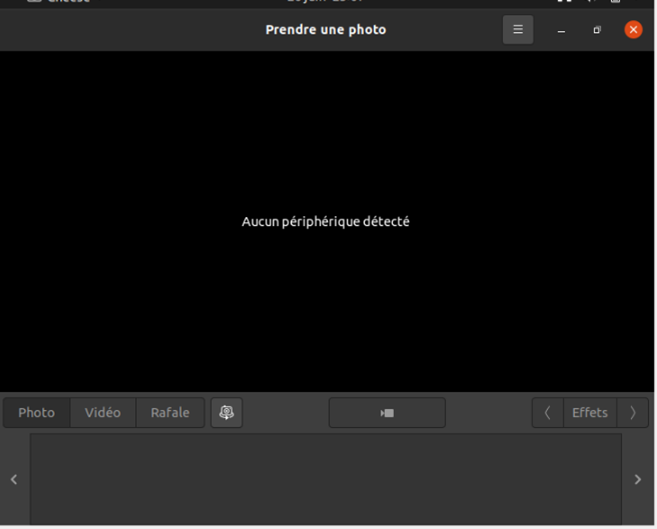This screenshot has height=529, width=657.
Task: Minimize the Cheese window
Action: (x=561, y=30)
